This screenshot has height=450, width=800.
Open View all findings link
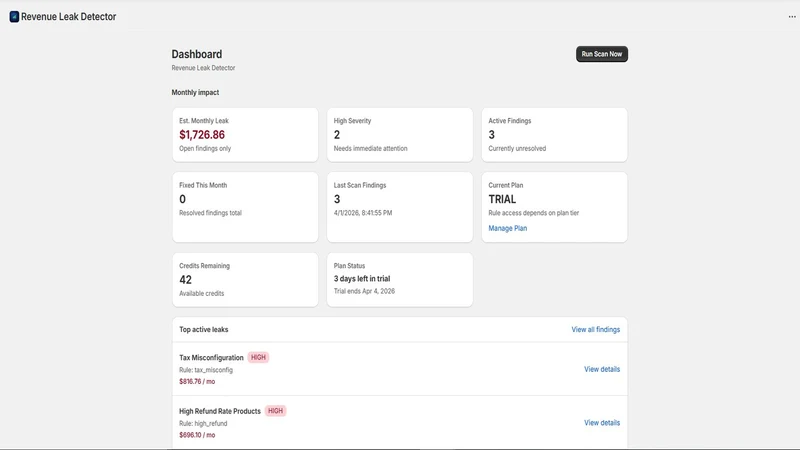click(x=595, y=330)
